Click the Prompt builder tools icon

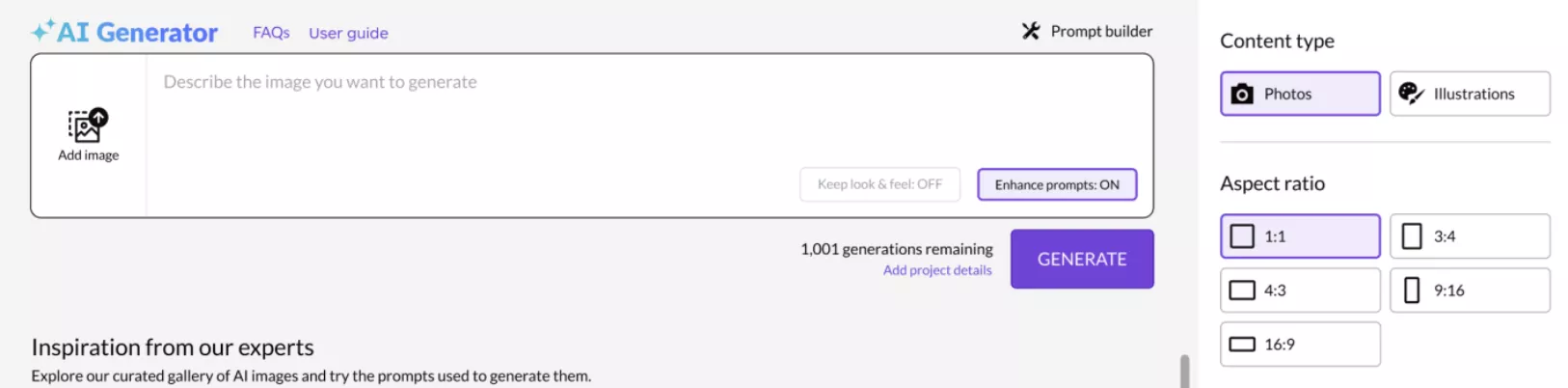[1031, 31]
